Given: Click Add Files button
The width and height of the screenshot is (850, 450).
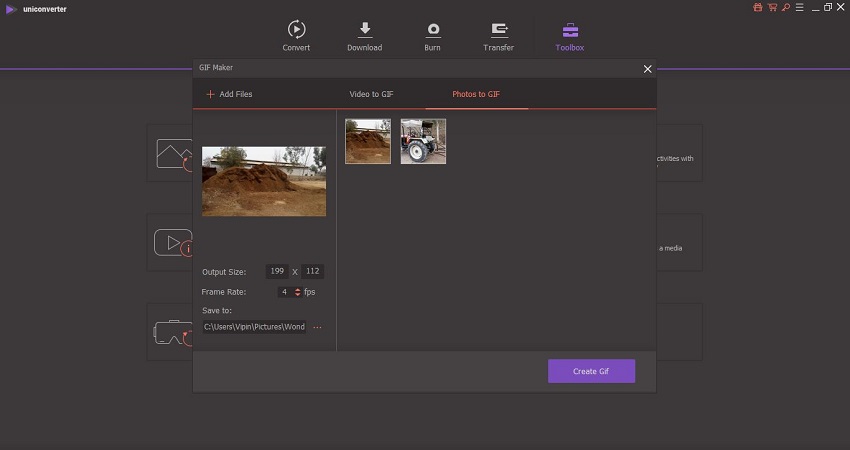Looking at the screenshot, I should 229,94.
